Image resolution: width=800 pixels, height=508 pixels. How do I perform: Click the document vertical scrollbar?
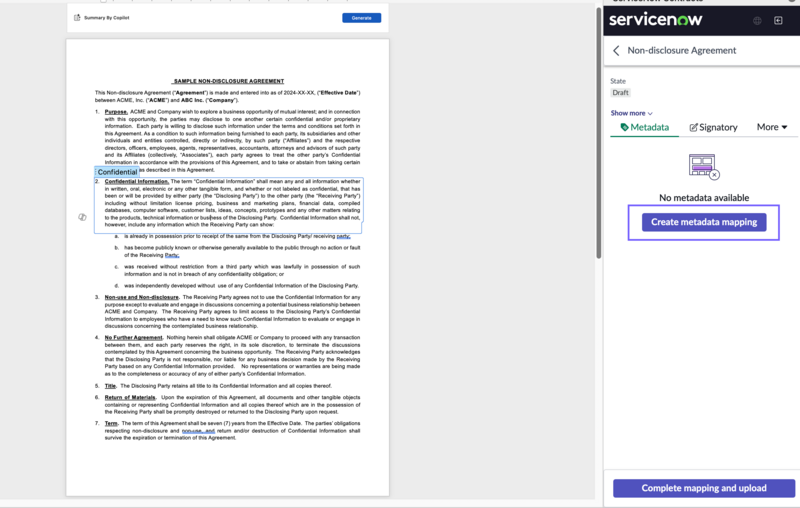click(x=599, y=133)
